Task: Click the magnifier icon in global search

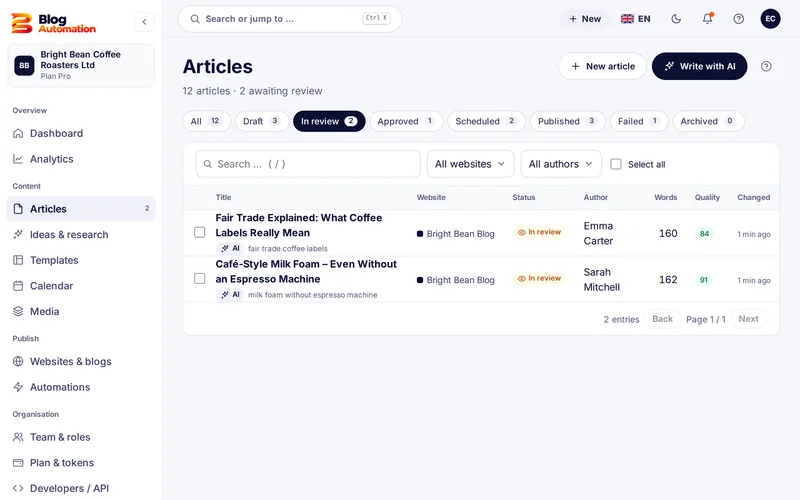Action: tap(195, 19)
